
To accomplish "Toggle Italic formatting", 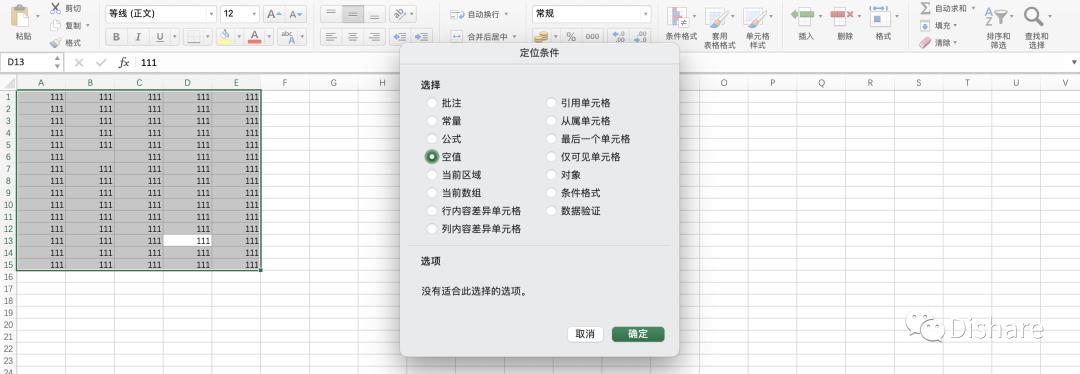I will point(138,37).
